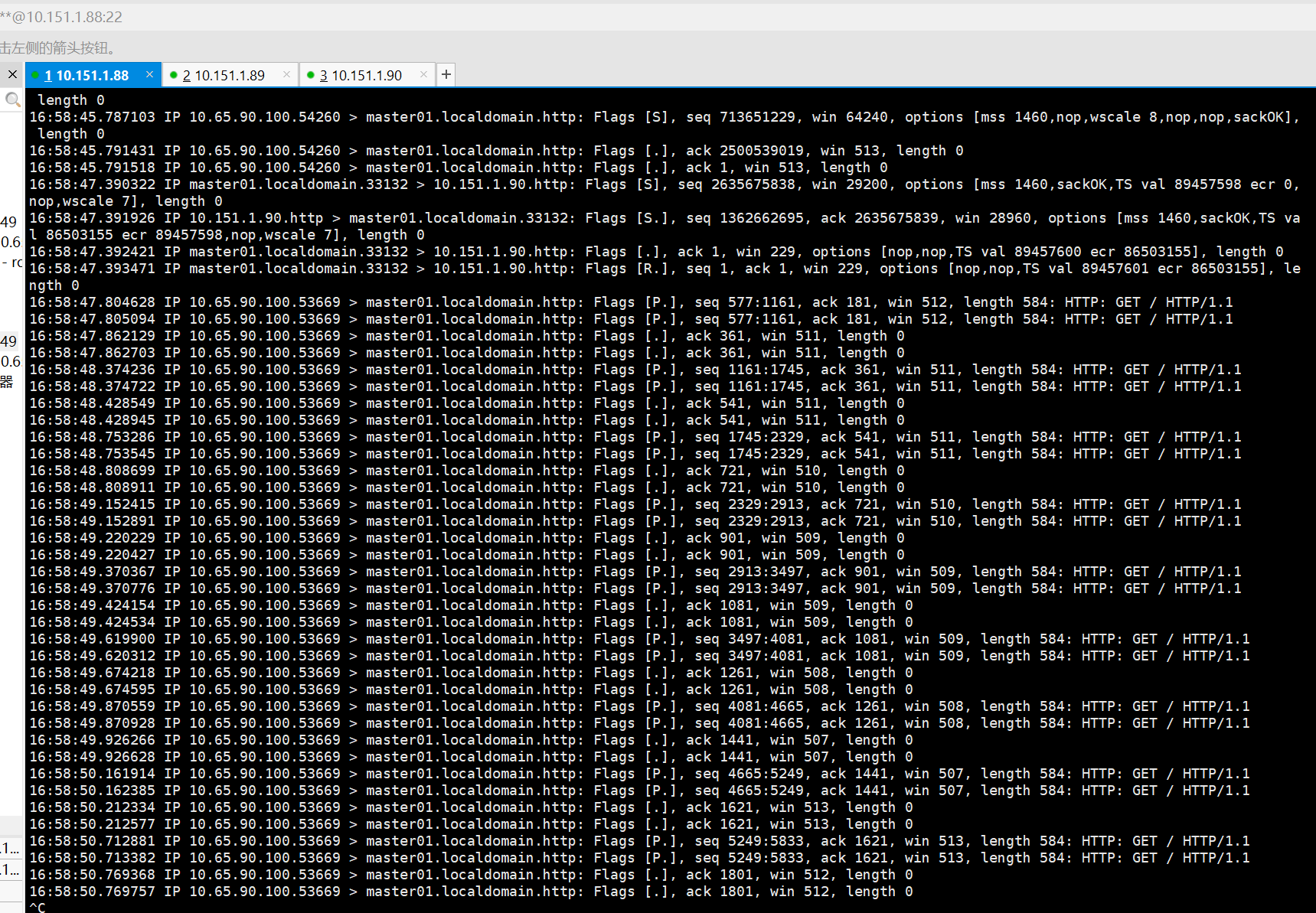Click the line timestamped 16:58:50.161914

coord(639,774)
